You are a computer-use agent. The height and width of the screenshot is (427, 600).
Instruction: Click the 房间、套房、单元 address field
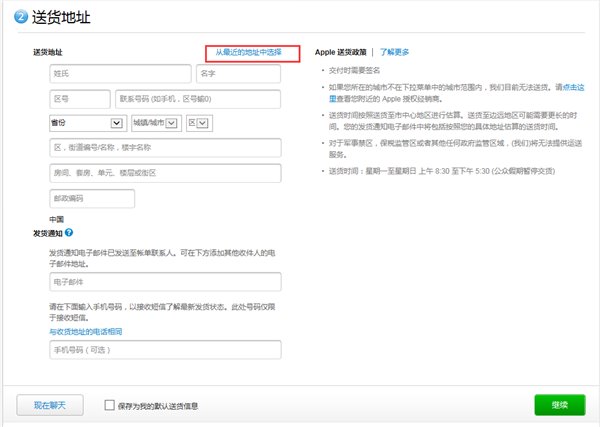165,173
